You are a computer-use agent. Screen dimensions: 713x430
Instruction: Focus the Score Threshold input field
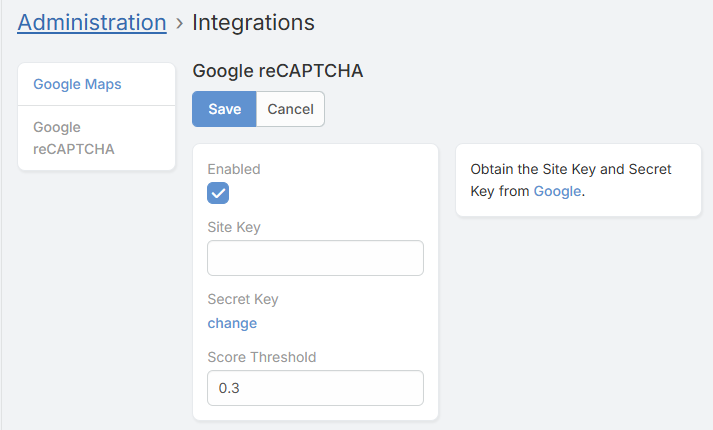(315, 388)
